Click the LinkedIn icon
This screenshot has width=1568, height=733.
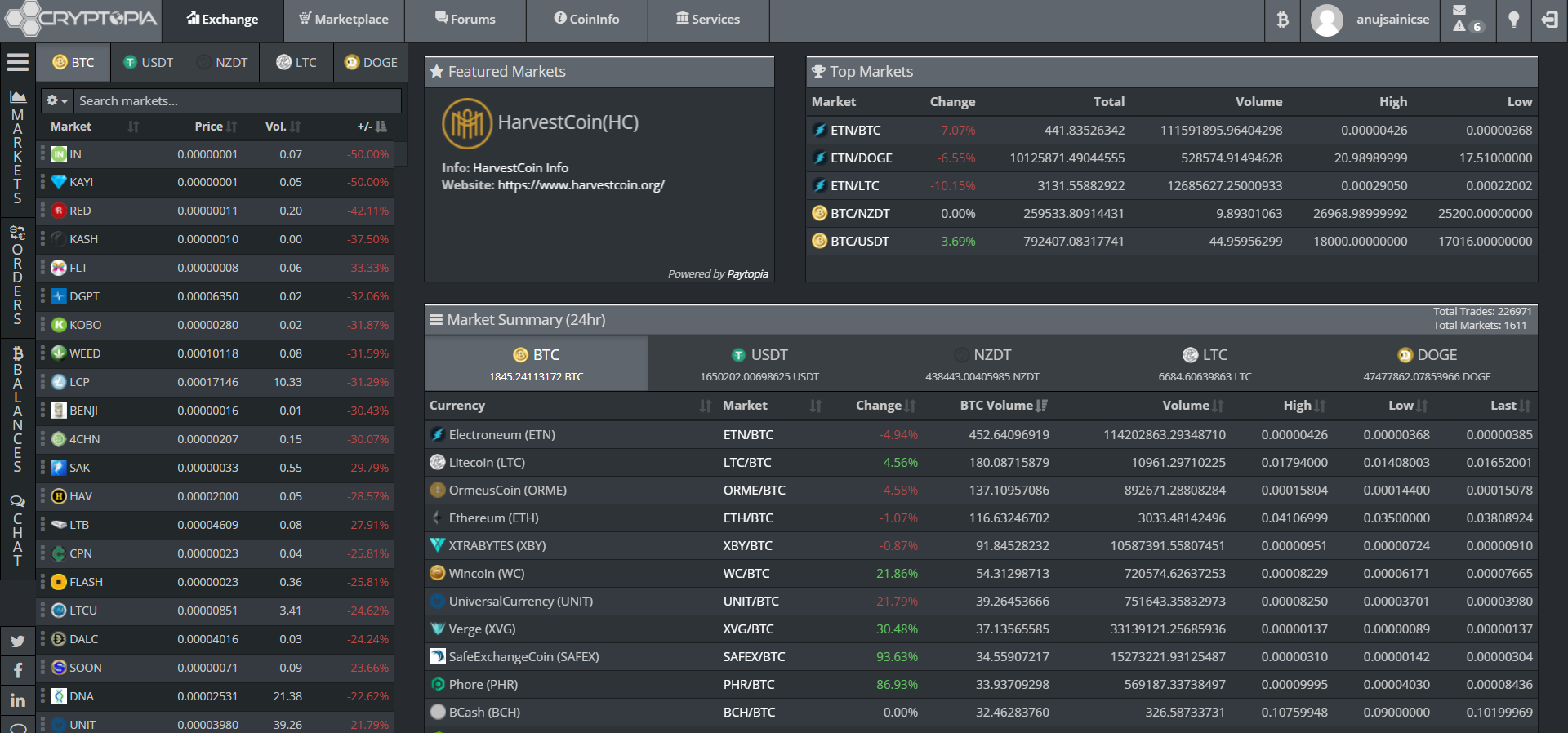pyautogui.click(x=17, y=700)
